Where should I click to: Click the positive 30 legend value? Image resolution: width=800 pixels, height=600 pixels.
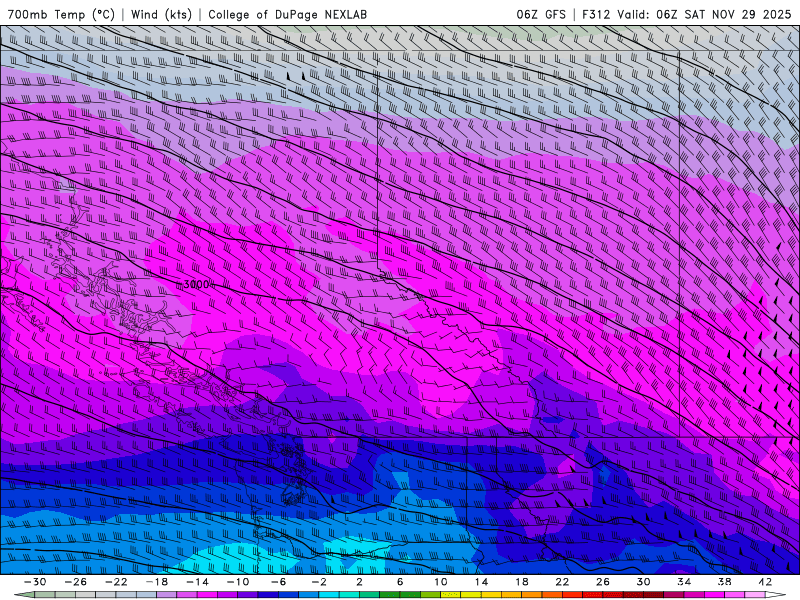643,582
